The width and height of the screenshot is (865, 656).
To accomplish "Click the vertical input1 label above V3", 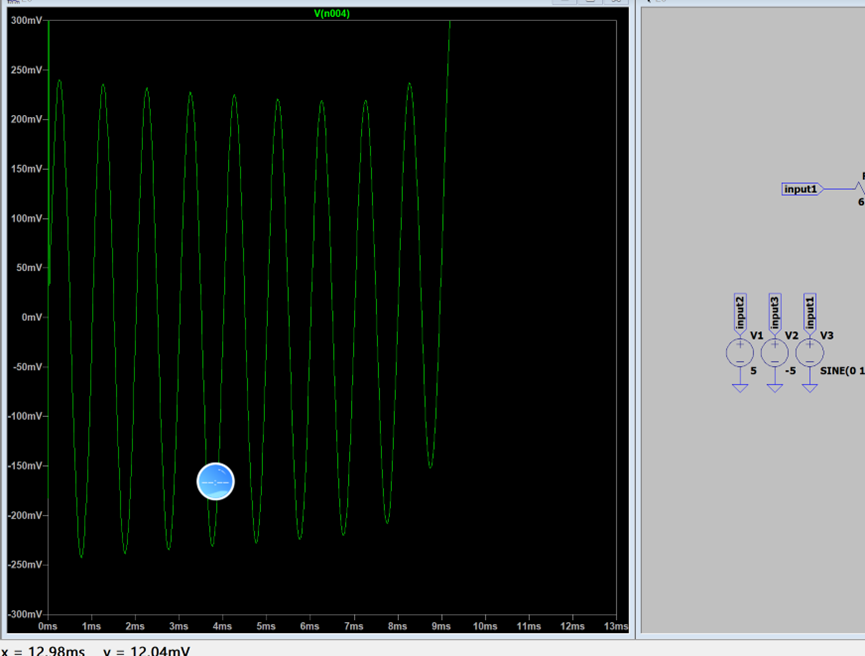I will (x=809, y=313).
